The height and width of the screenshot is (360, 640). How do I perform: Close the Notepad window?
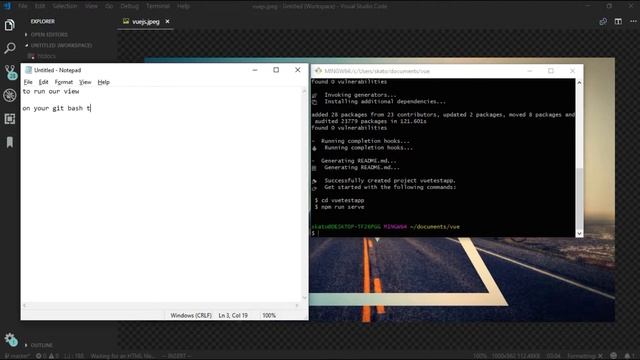[298, 70]
